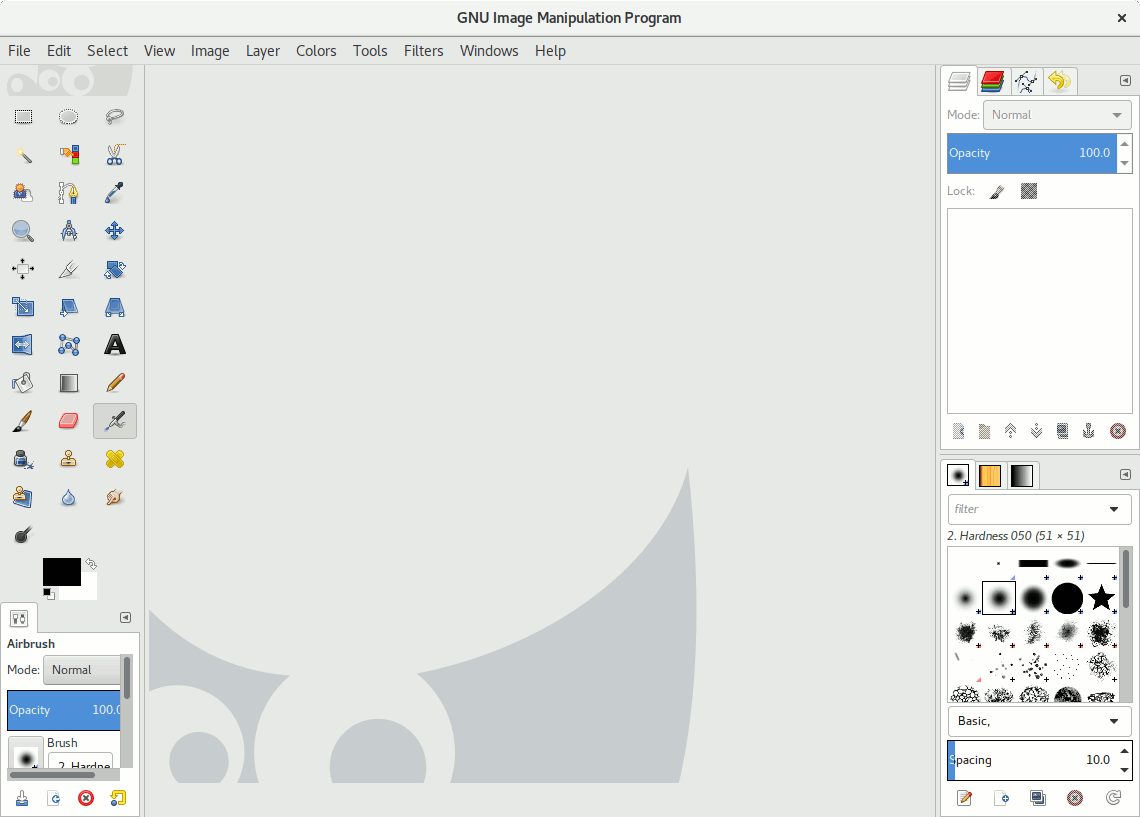Click the foreground color black swatch

pos(62,572)
